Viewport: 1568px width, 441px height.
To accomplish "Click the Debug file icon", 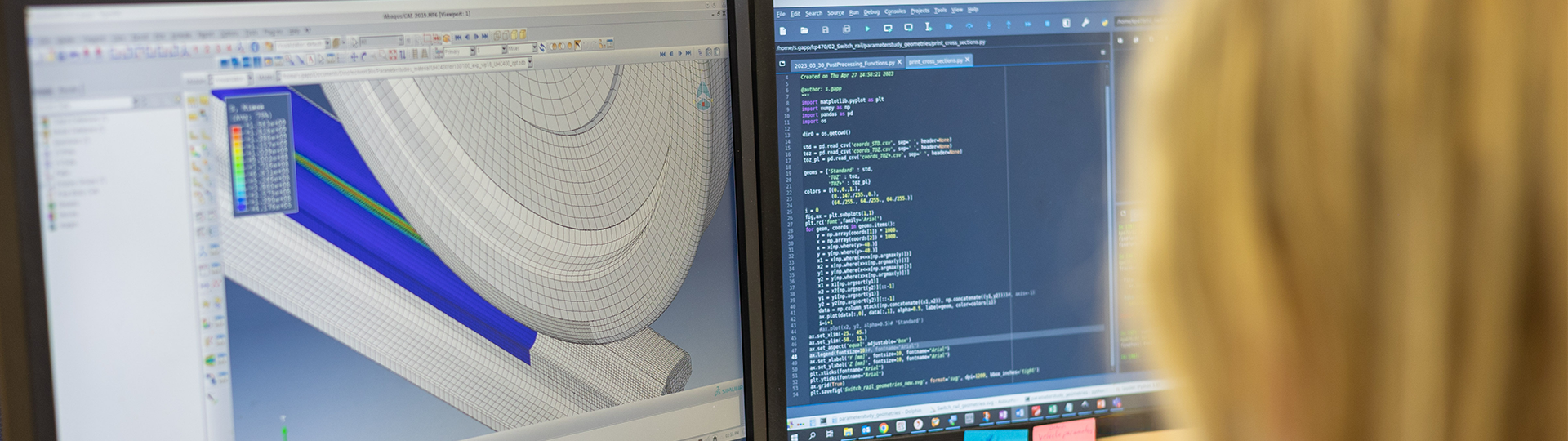I will 949,27.
